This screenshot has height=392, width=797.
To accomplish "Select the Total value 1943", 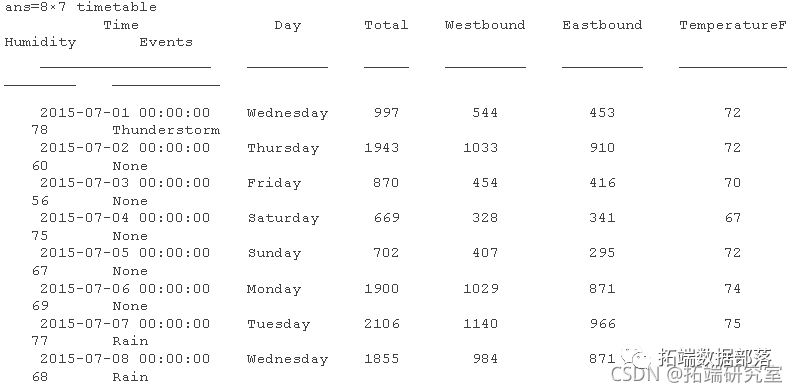I will (382, 148).
